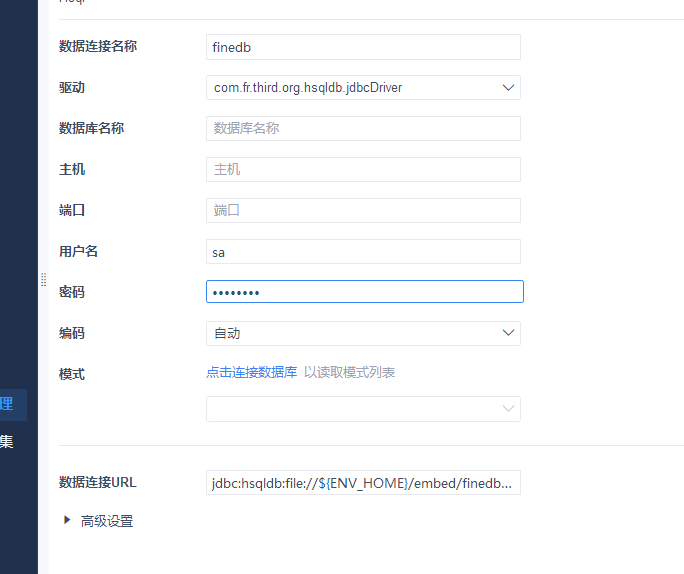The image size is (684, 574).
Task: Click the 数据连接URL jdbc field
Action: coord(363,482)
